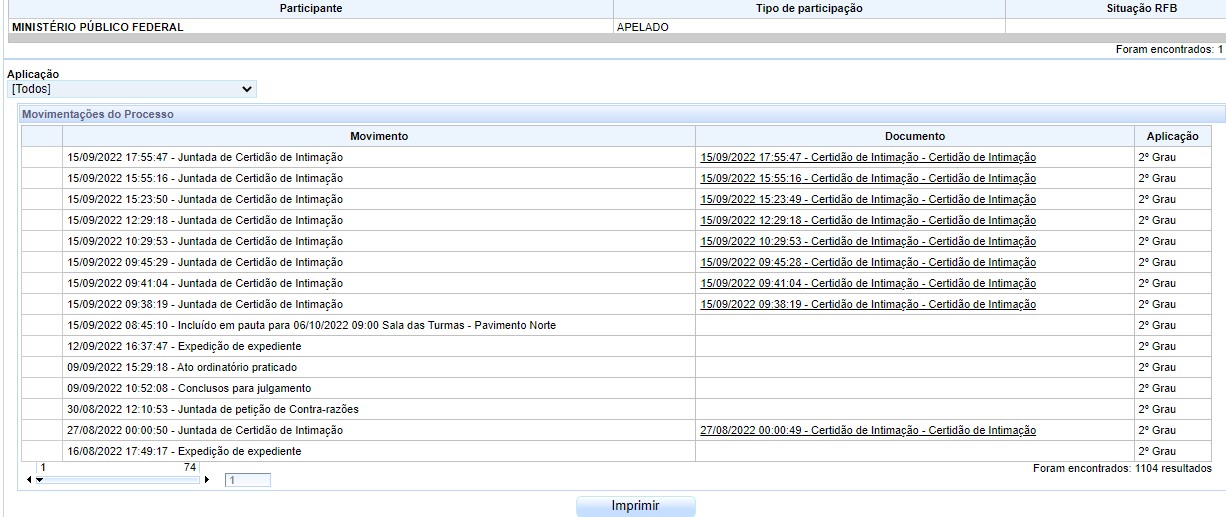This screenshot has height=517, width=1226.
Task: Select the movement 27/08/2022 00:00:50 Juntada de Certidão
Action: pos(379,431)
